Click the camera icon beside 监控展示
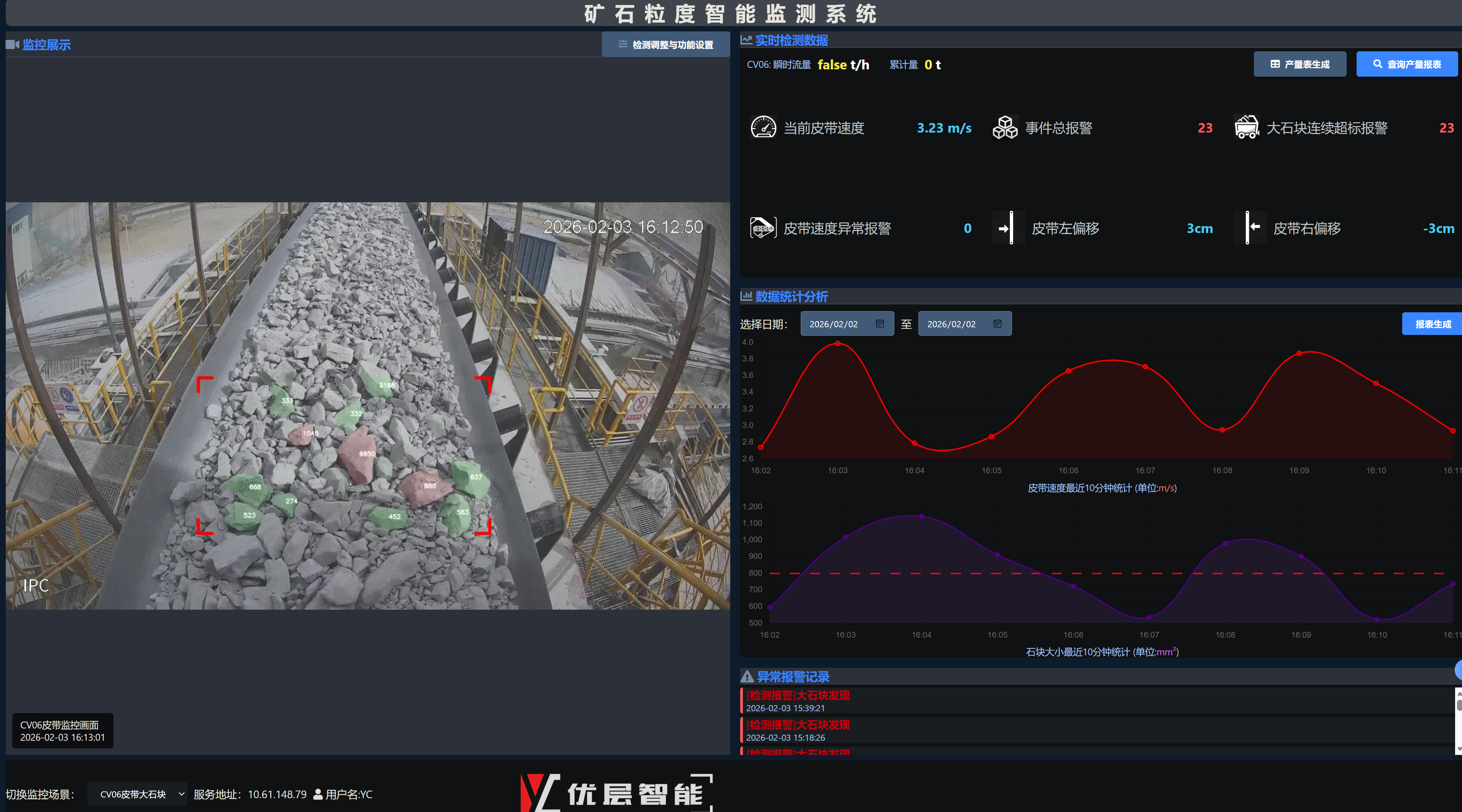The height and width of the screenshot is (812, 1462). (13, 44)
